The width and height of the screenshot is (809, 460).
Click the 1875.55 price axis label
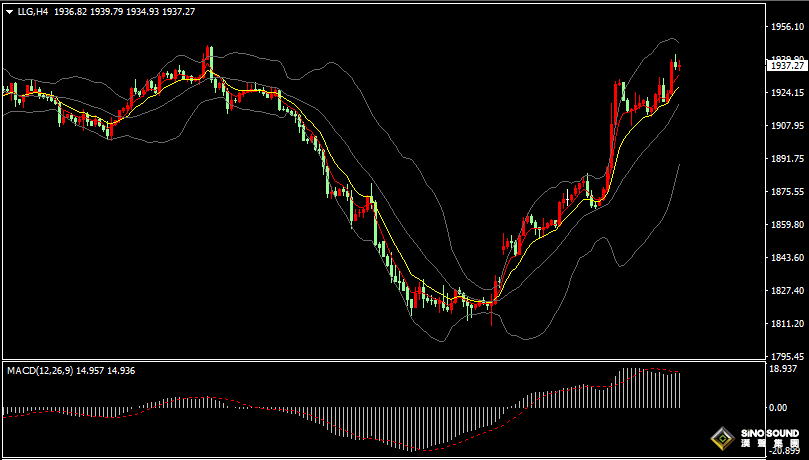point(788,192)
